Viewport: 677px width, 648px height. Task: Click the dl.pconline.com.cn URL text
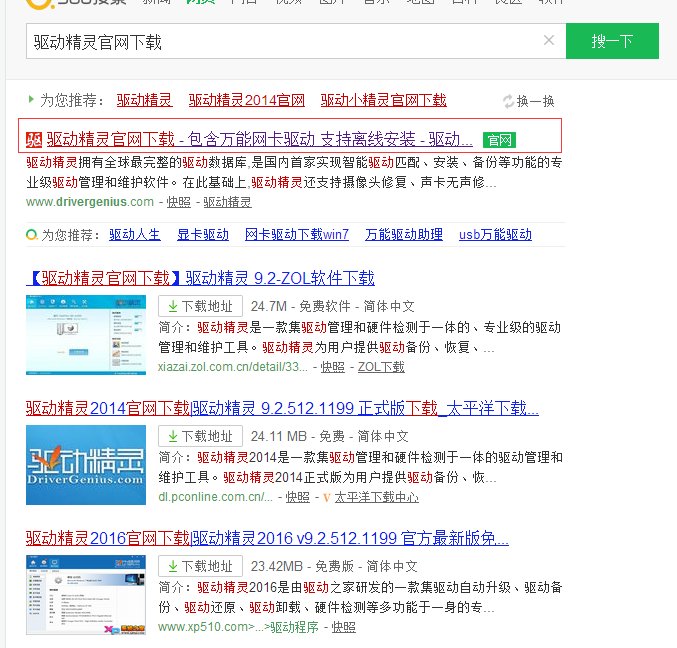(x=215, y=497)
